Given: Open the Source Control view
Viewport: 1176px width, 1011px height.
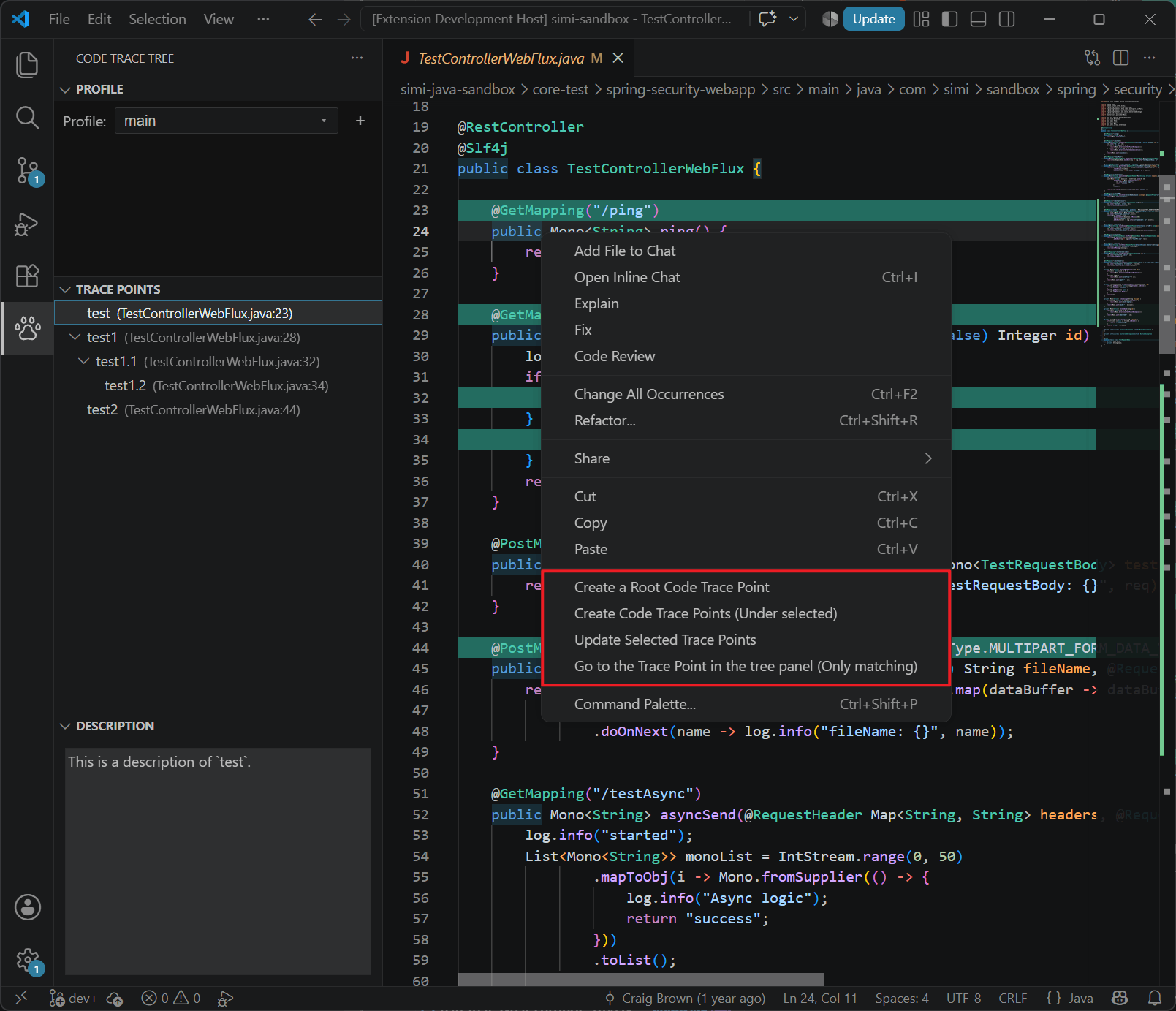Looking at the screenshot, I should point(27,171).
